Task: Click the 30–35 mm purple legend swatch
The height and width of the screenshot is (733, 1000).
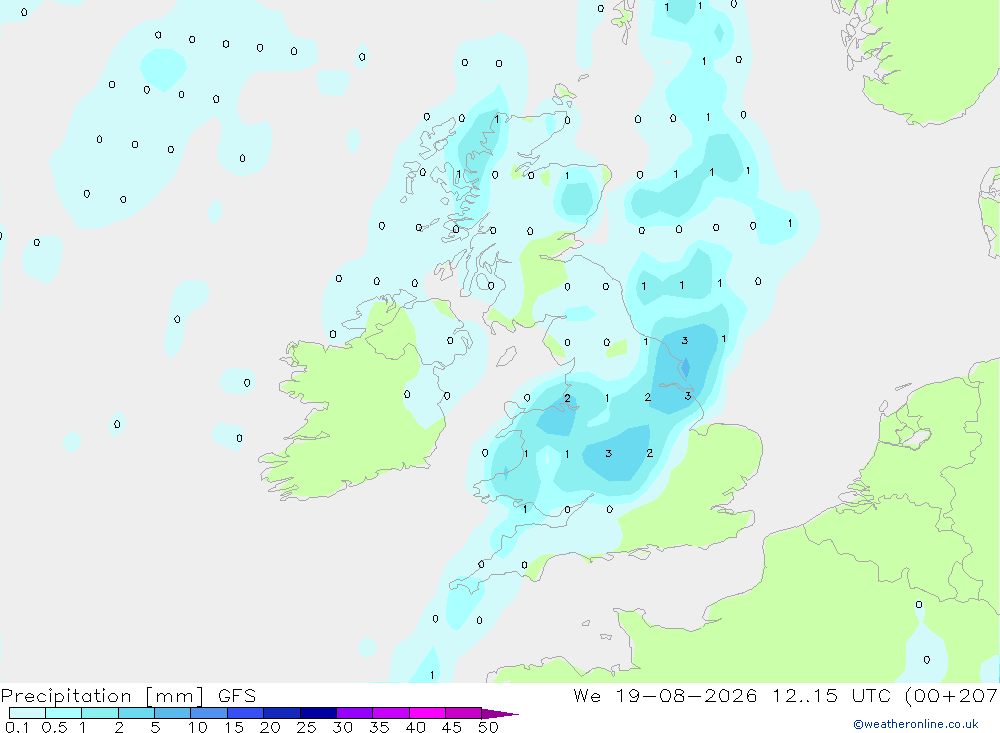Action: click(x=355, y=713)
